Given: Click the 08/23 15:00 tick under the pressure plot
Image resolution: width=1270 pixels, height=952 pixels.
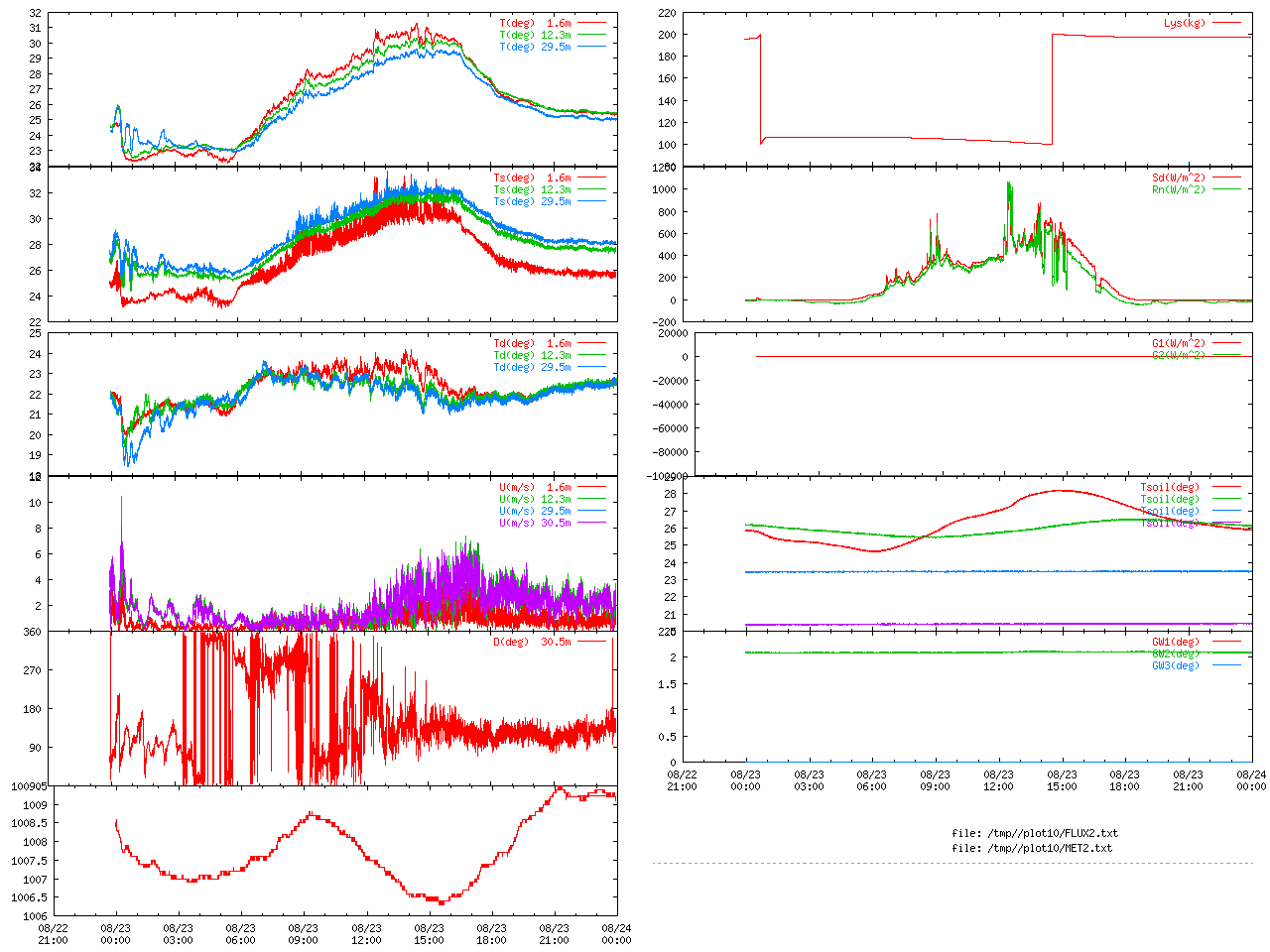Looking at the screenshot, I should tap(430, 935).
